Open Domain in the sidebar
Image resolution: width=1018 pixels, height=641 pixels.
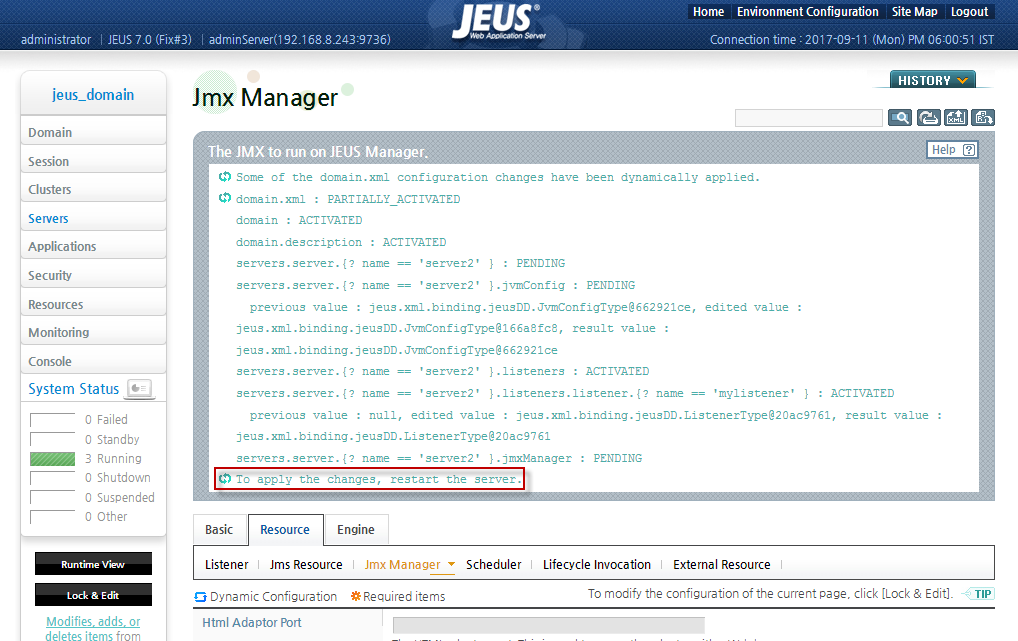click(x=93, y=132)
